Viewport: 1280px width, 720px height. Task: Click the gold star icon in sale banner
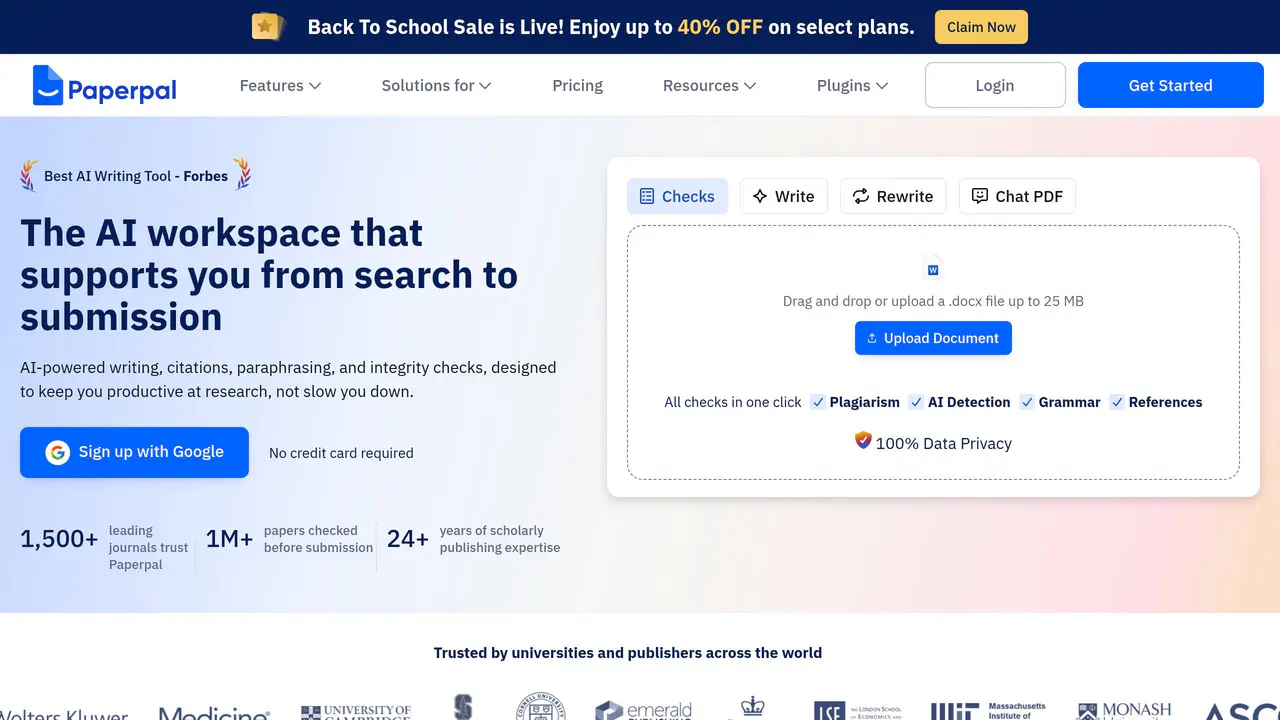pyautogui.click(x=267, y=27)
